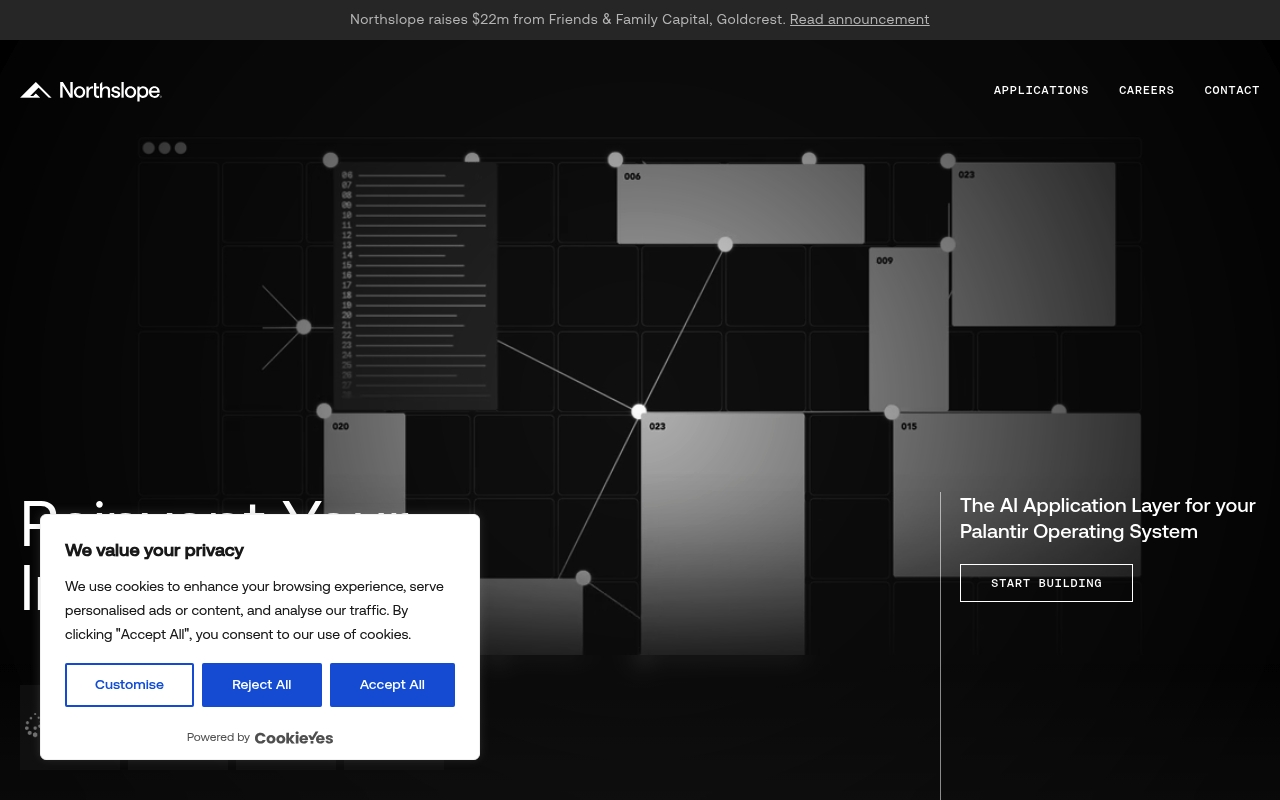Open the Applications menu item
The width and height of the screenshot is (1280, 800).
coord(1041,90)
